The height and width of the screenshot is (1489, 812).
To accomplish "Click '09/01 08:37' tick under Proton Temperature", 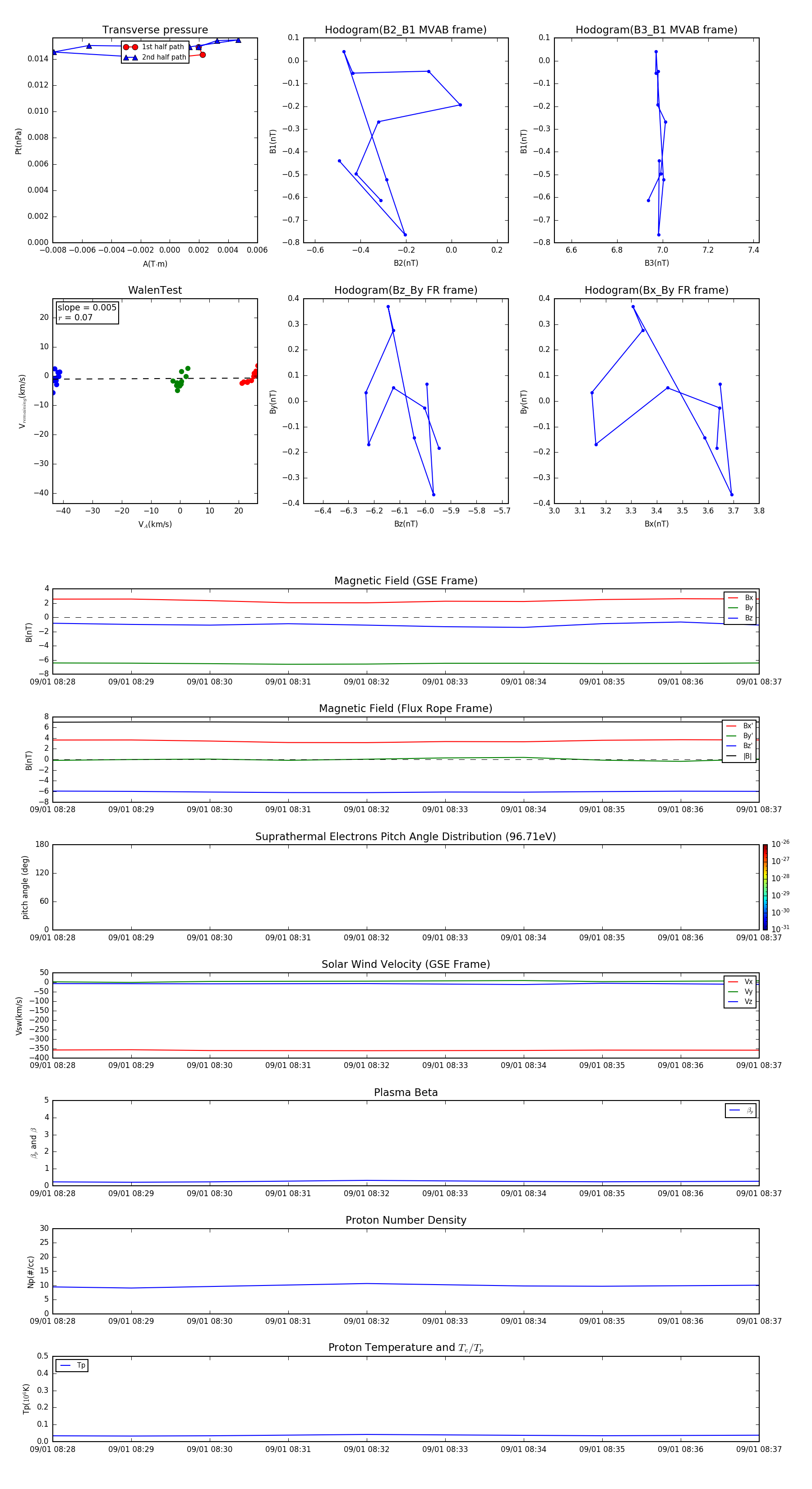I will point(759,1449).
